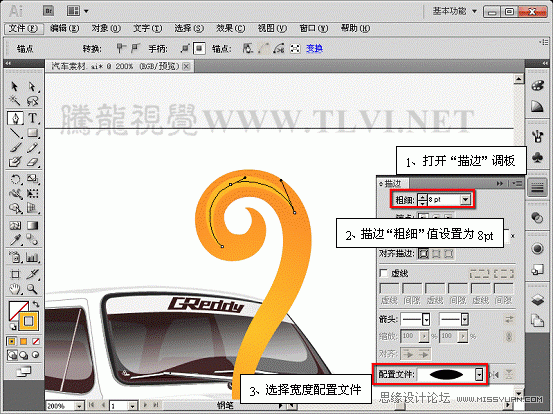553x414 pixels.
Task: Pick the Gradient tool
Action: pos(32,225)
